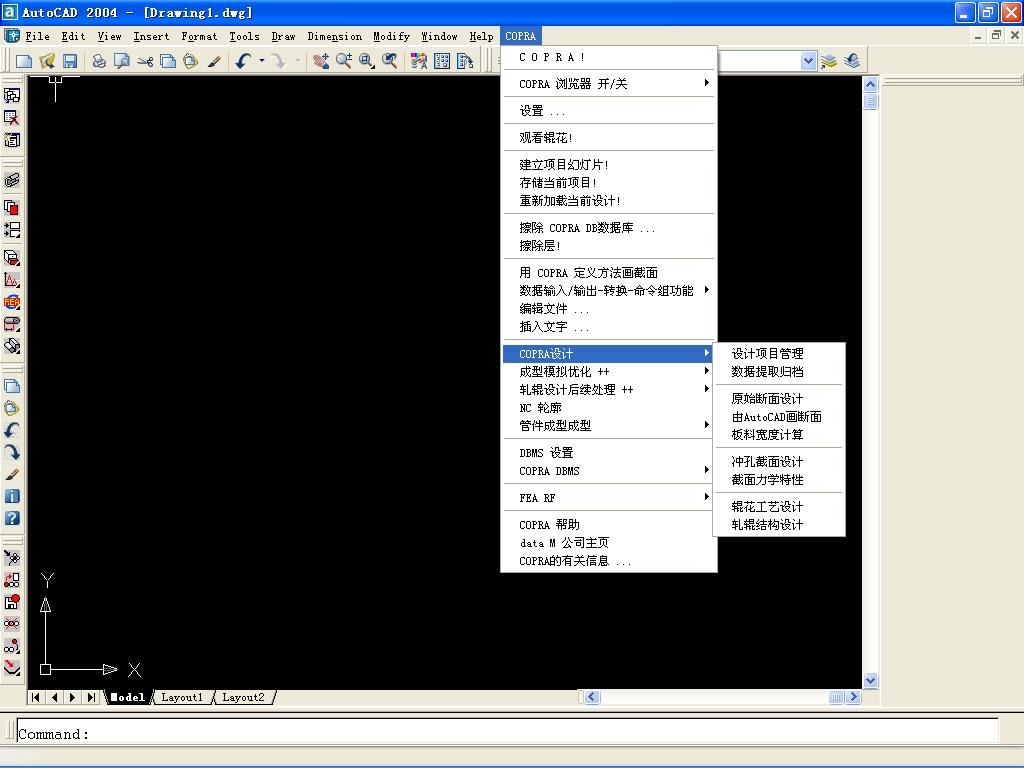Viewport: 1024px width, 768px height.
Task: Click the horizontal scrollbar thumb
Action: [836, 697]
